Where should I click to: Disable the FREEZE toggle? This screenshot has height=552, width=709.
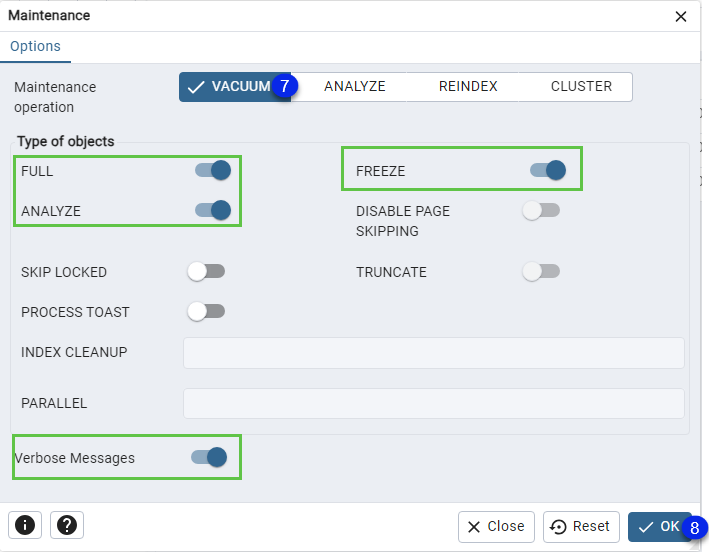point(548,170)
